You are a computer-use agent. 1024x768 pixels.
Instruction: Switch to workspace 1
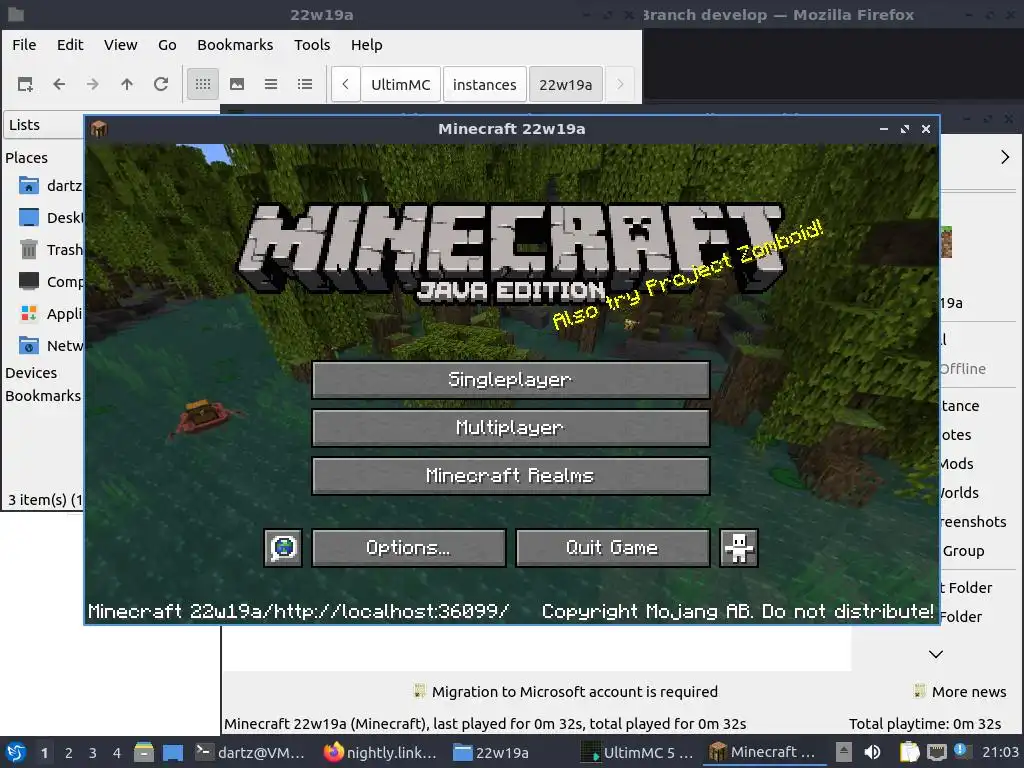click(44, 753)
